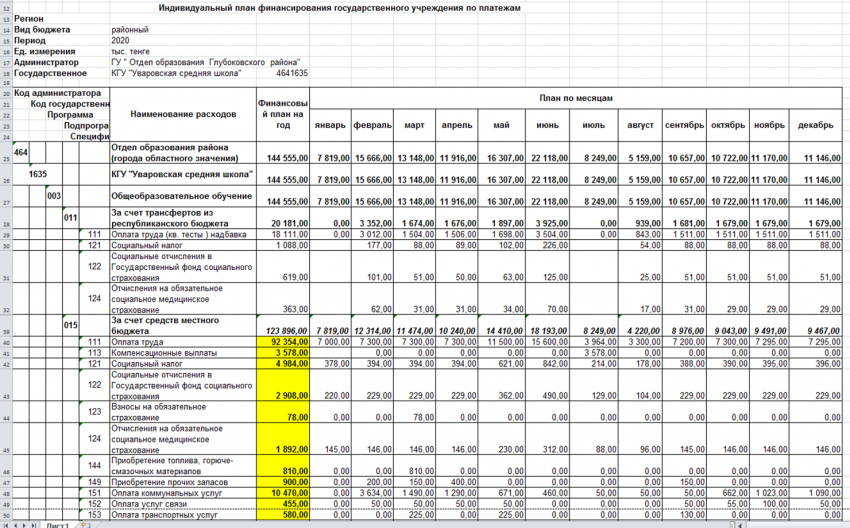Select the 'Код администратора' header cell
This screenshot has height=528, width=850.
(x=57, y=93)
